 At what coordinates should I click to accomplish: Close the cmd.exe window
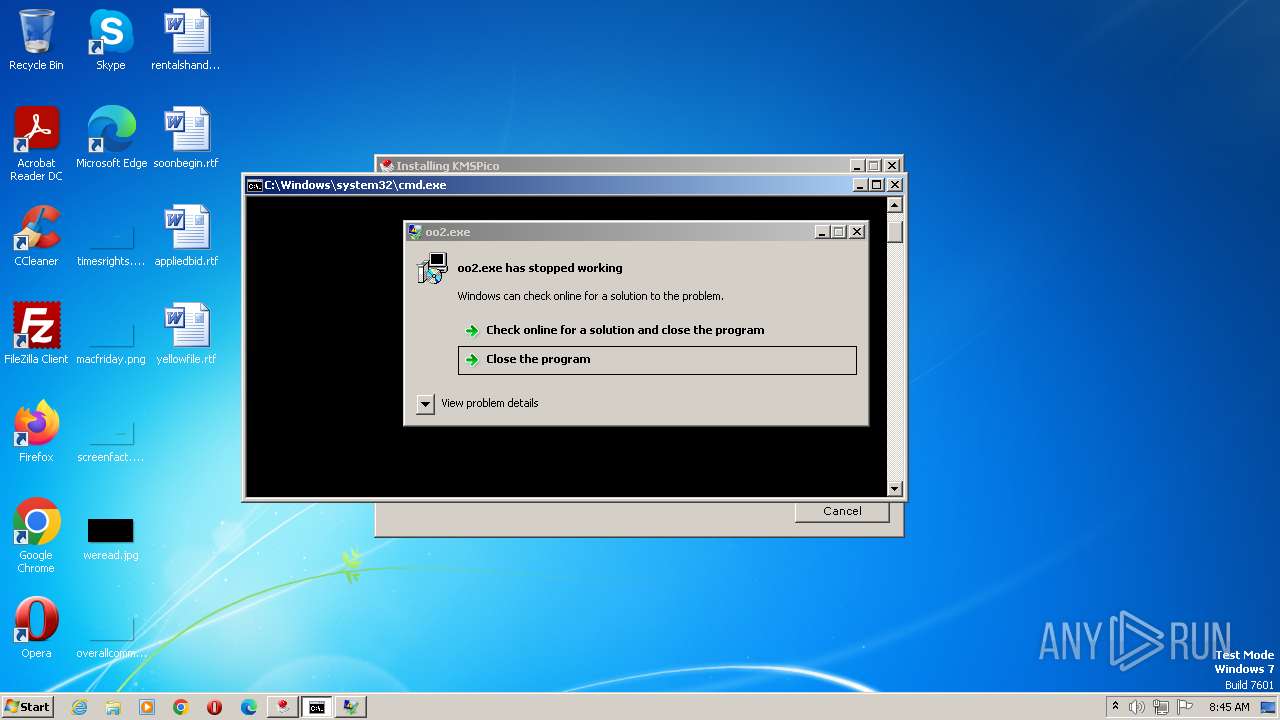point(895,185)
